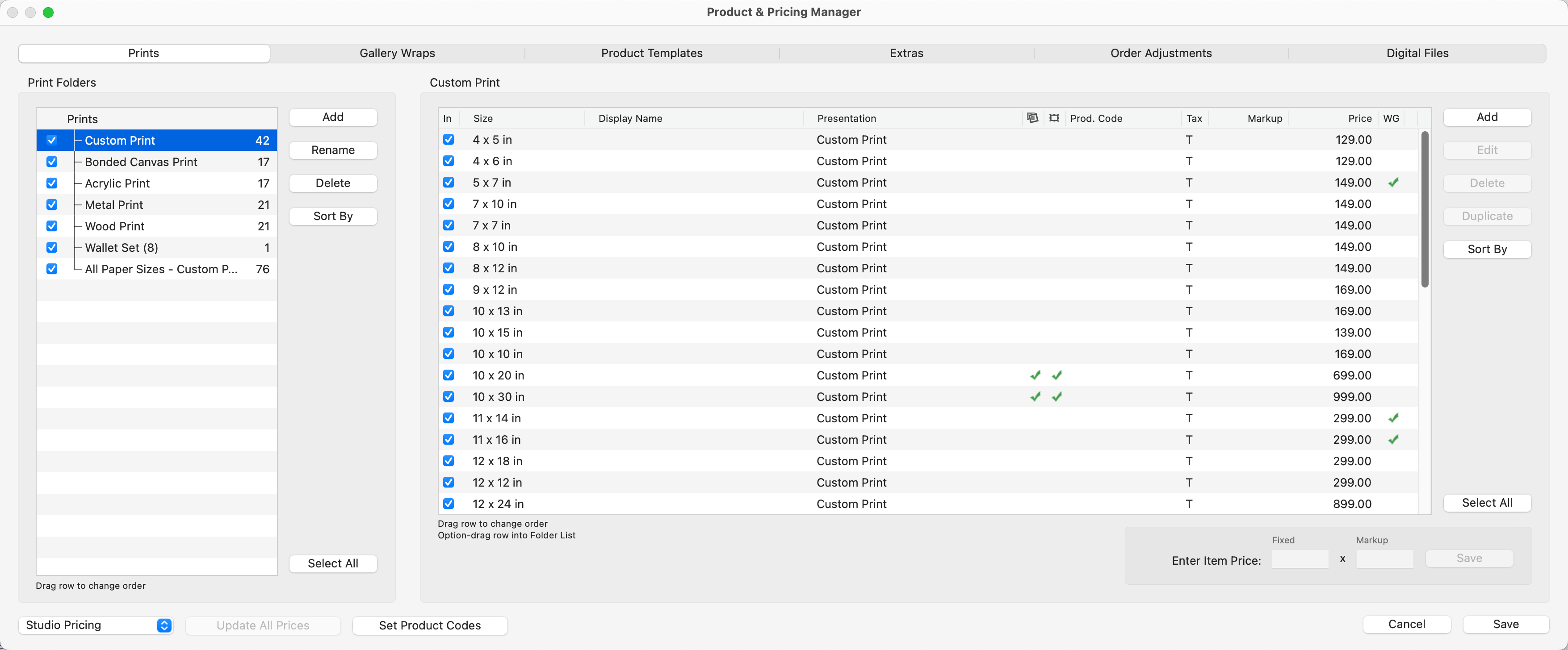Screen dimensions: 1568x650
Task: Click the WG checkmark on 11 x 14 in row
Action: point(1393,418)
